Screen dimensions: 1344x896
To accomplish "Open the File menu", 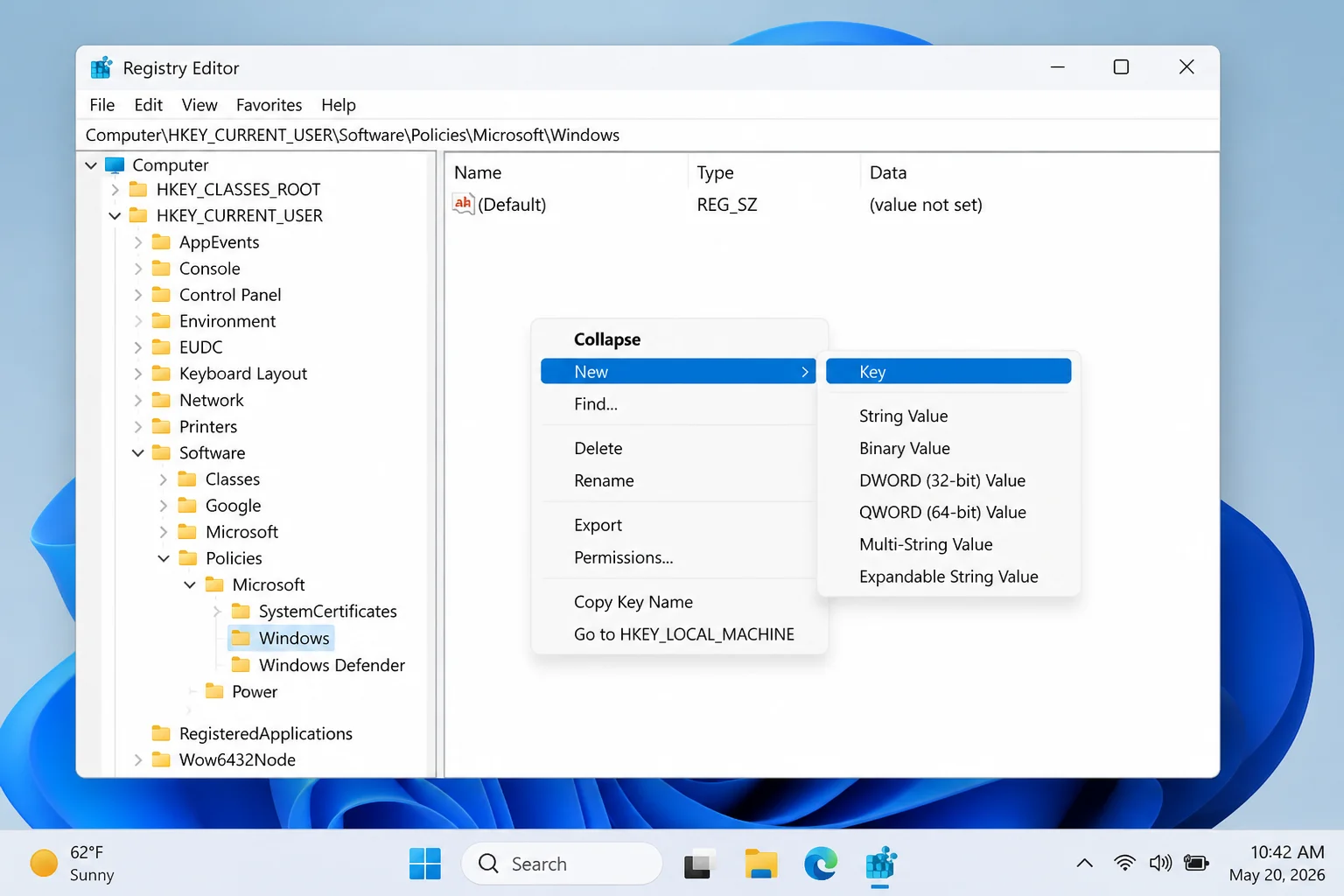I will pos(102,105).
